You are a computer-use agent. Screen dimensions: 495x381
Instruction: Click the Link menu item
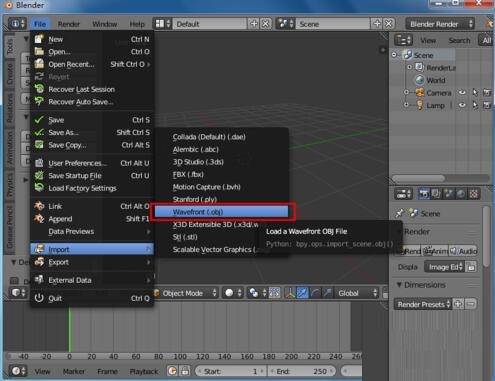(92, 206)
